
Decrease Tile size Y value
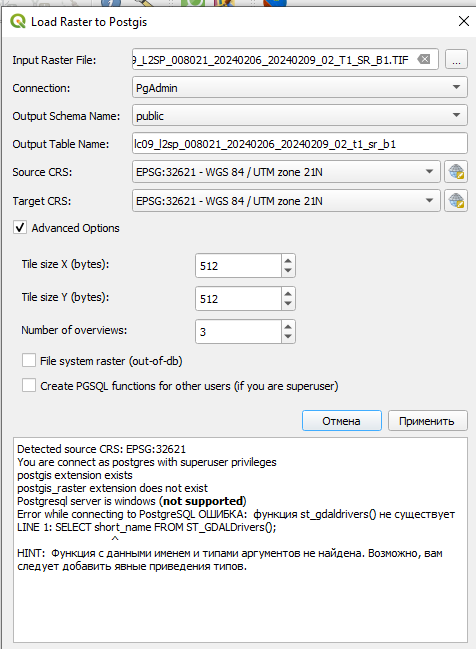pos(288,304)
